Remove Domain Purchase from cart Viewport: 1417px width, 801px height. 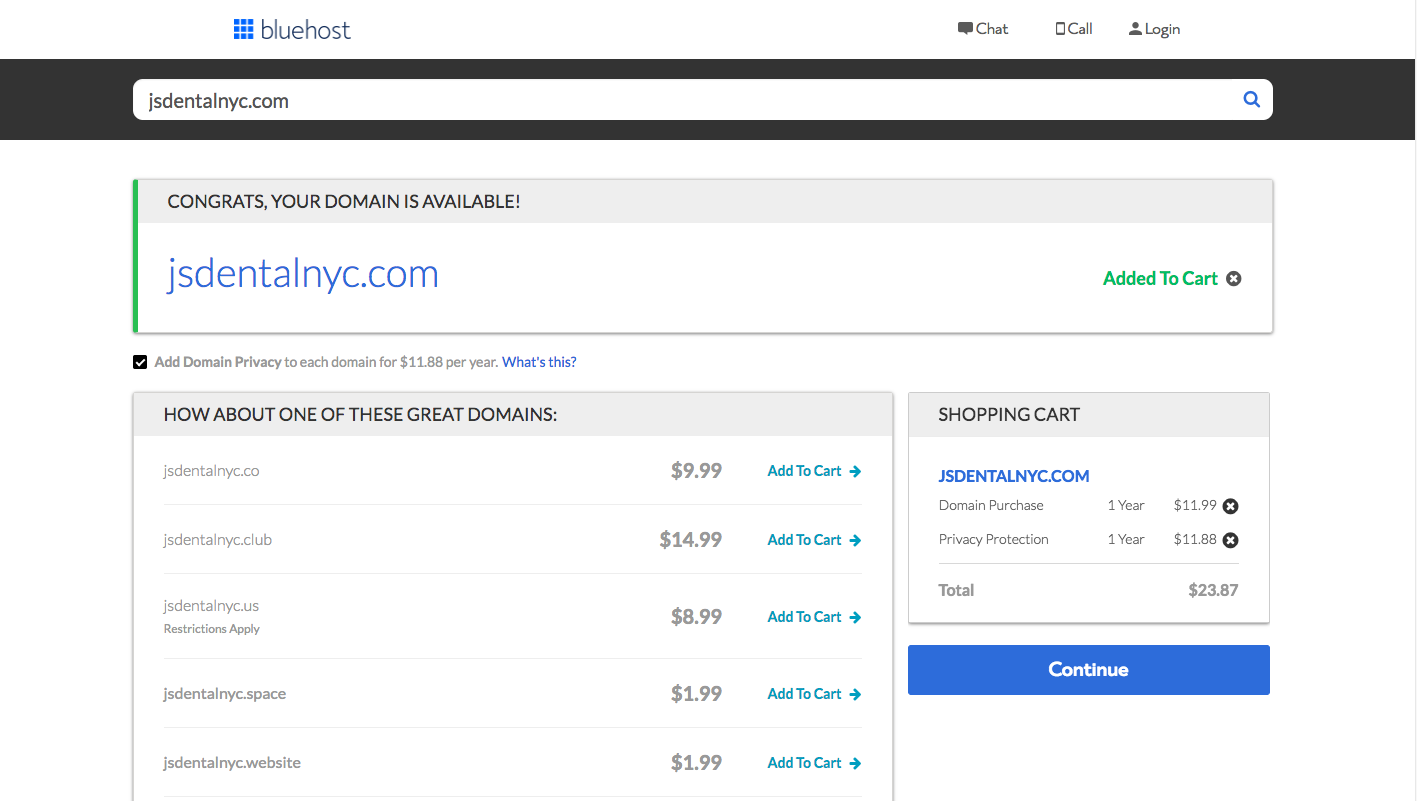(x=1231, y=506)
